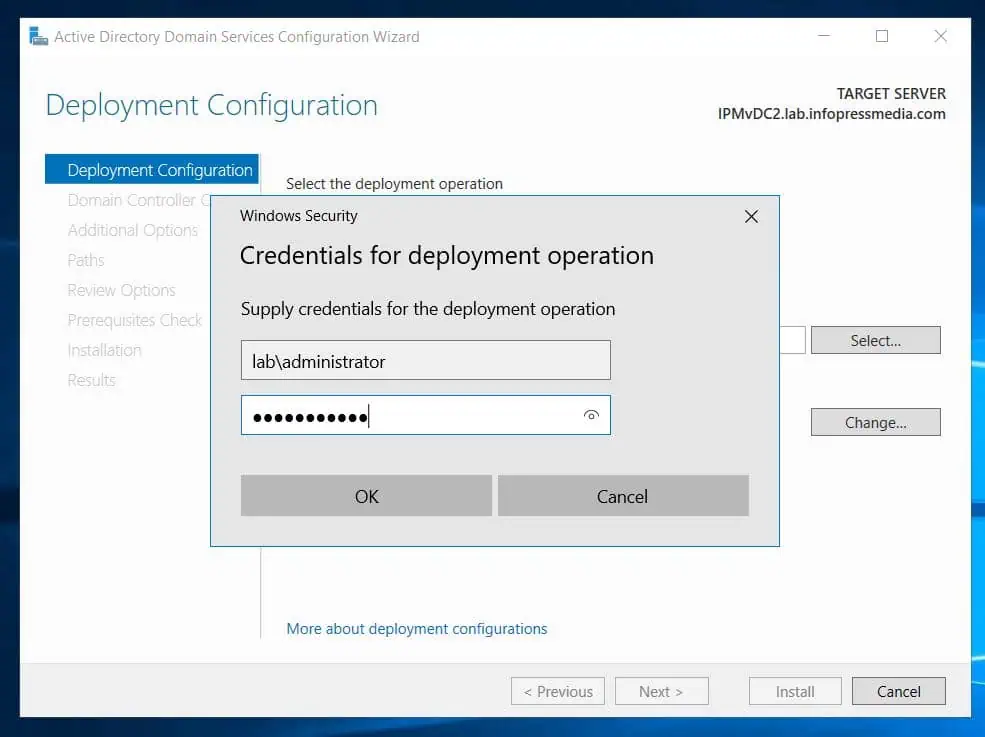Maximize the Configuration Wizard window
The height and width of the screenshot is (737, 985).
point(882,36)
